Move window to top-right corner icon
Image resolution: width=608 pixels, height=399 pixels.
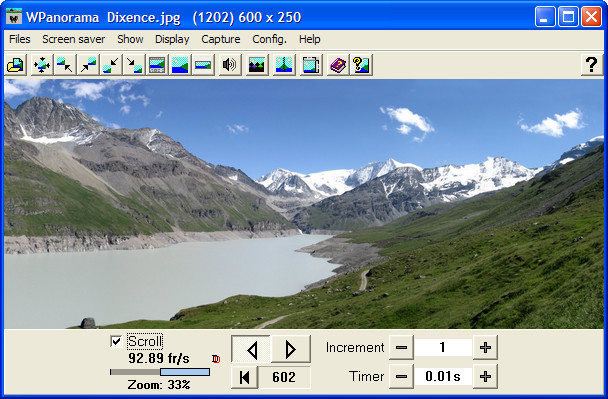pyautogui.click(x=88, y=64)
